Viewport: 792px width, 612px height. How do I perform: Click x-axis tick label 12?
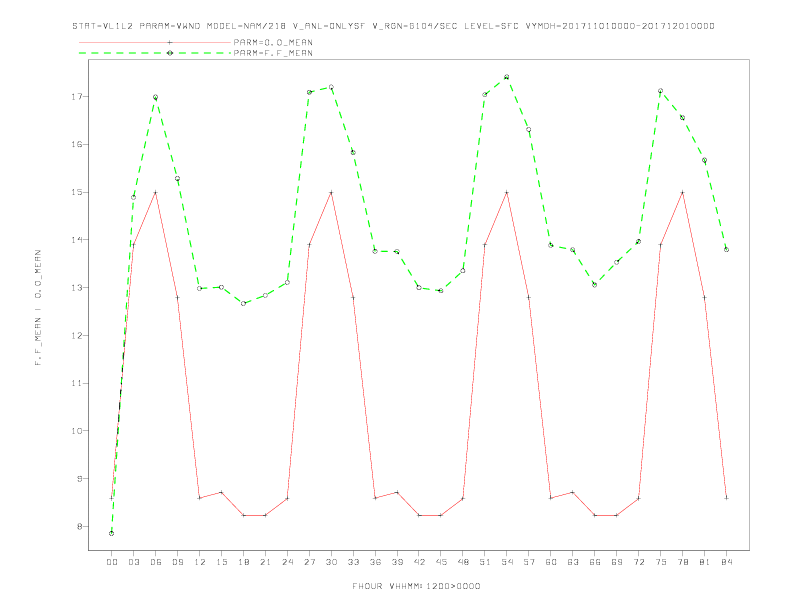coord(200,562)
